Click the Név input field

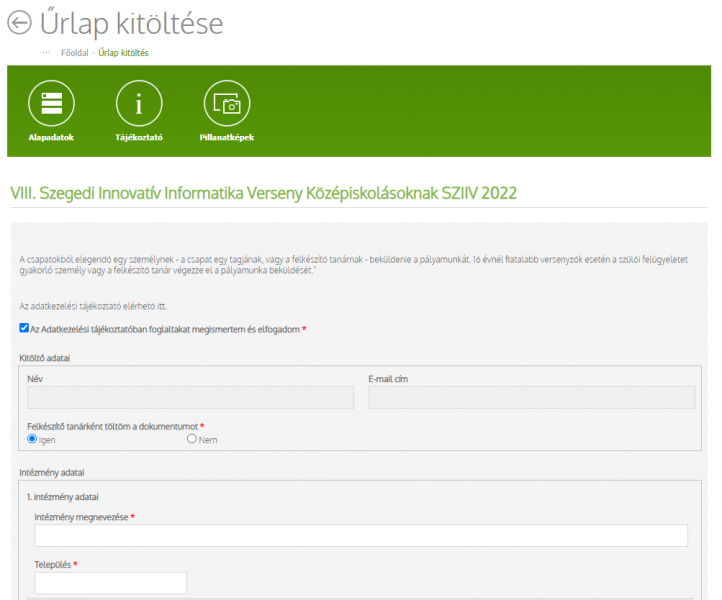[x=190, y=398]
